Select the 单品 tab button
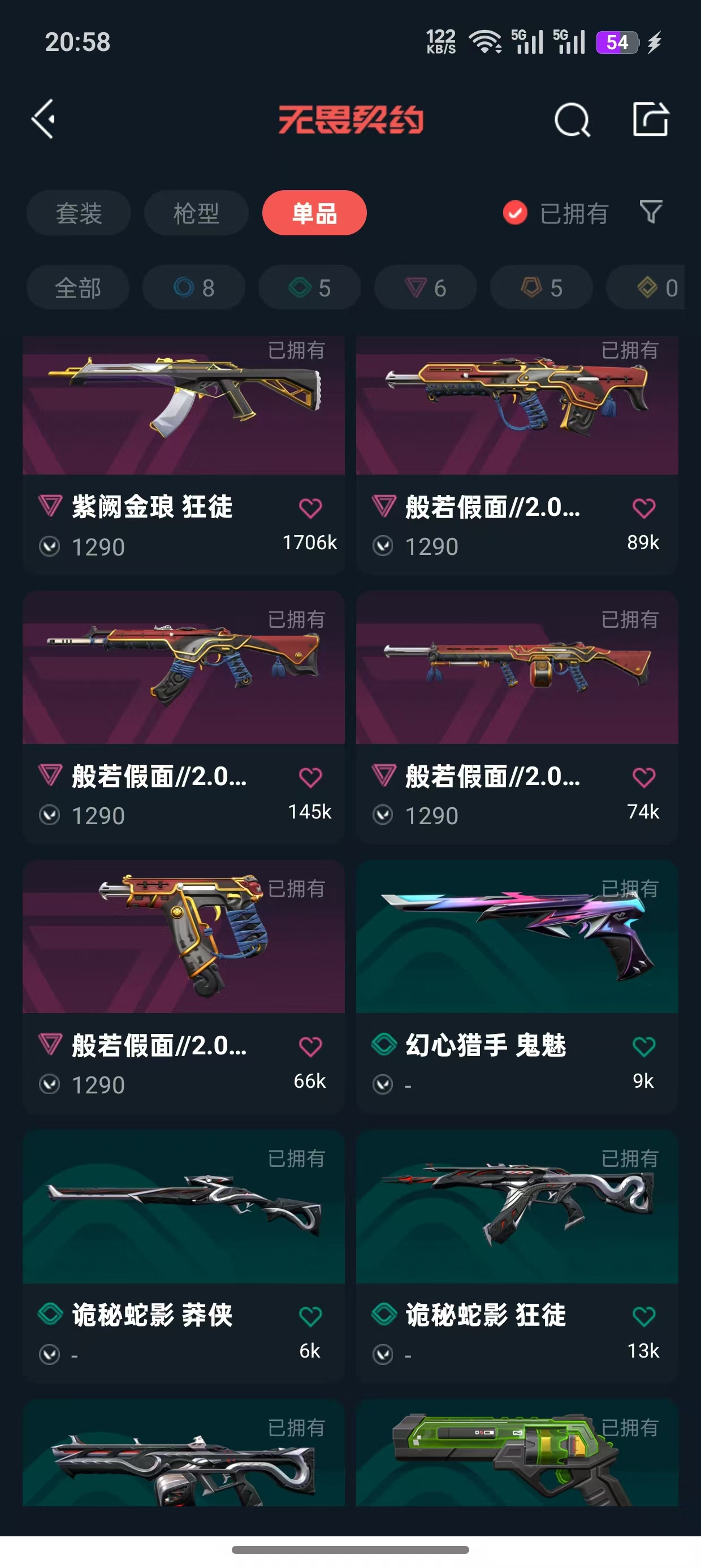The image size is (701, 1568). pos(314,213)
